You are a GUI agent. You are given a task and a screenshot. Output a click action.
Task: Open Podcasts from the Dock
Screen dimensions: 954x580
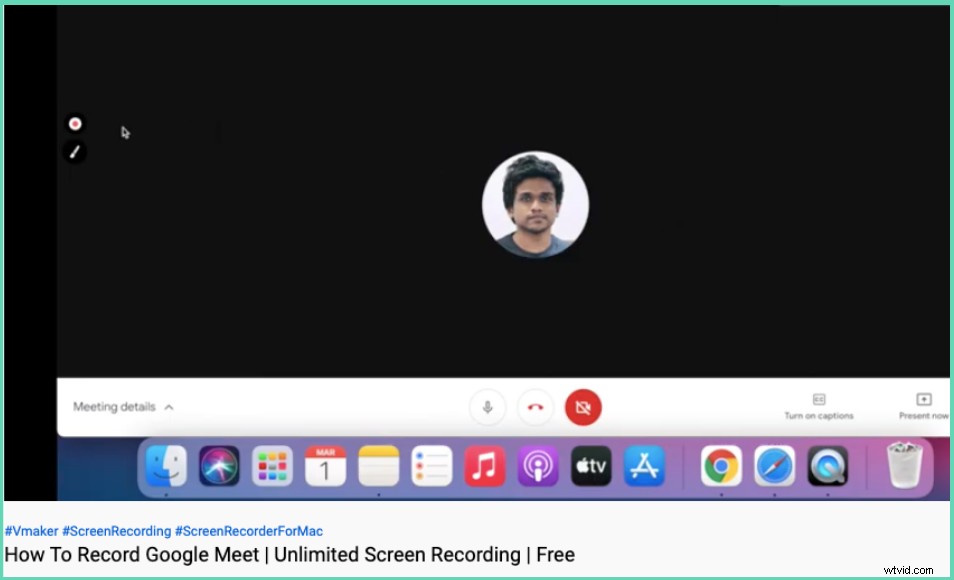(537, 467)
